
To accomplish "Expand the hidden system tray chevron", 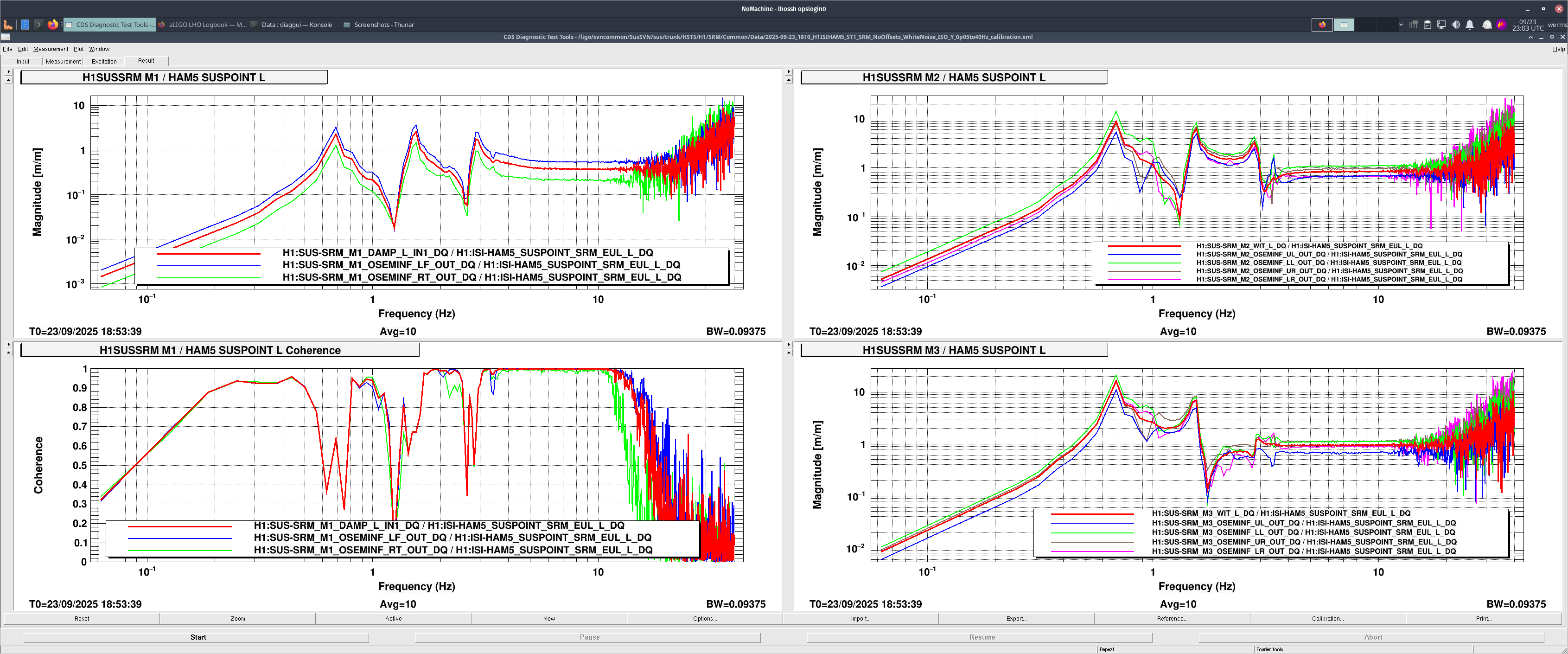I will click(x=1401, y=25).
